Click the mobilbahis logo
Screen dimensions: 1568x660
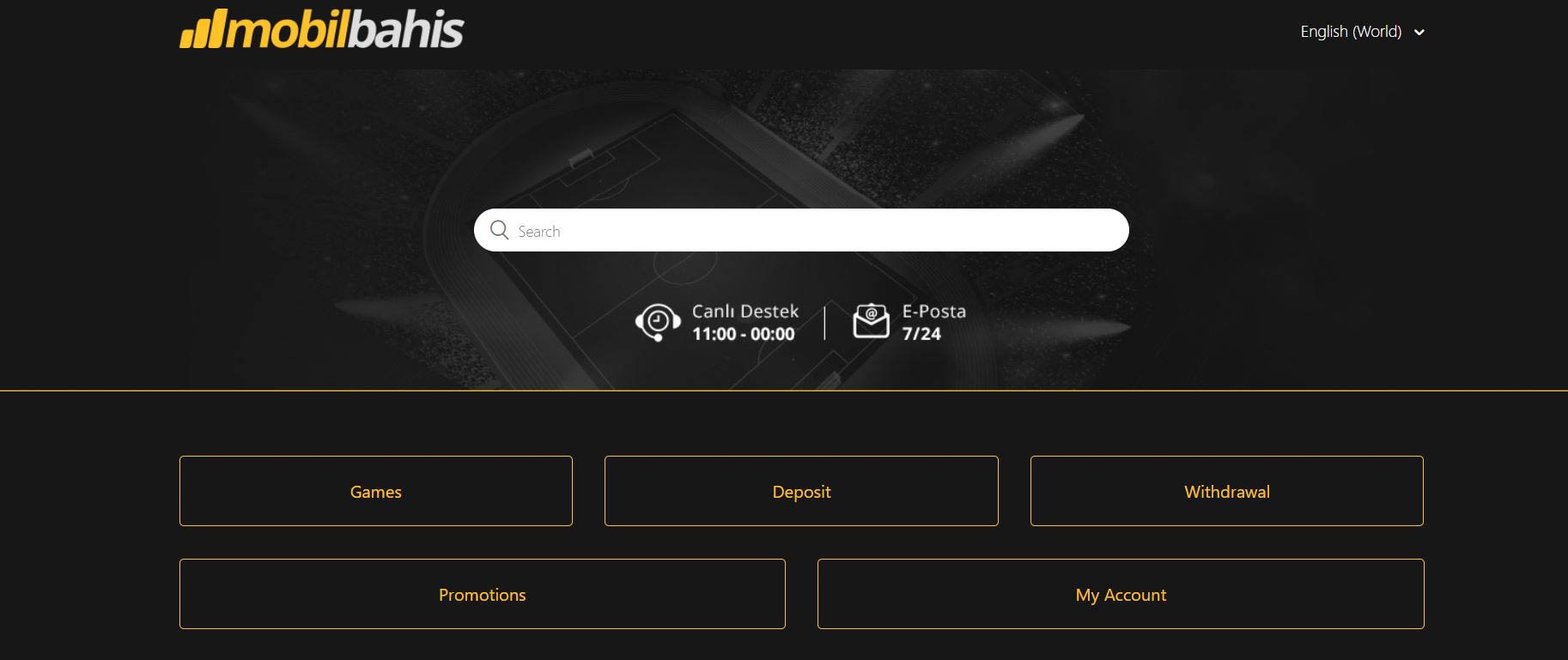tap(322, 29)
